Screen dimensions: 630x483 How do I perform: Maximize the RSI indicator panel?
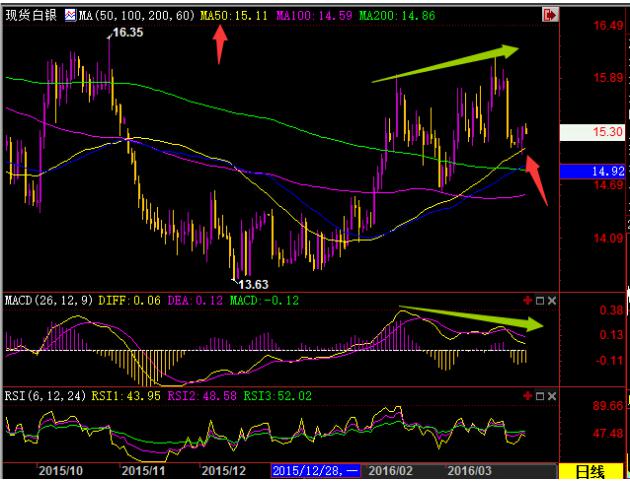tap(539, 396)
